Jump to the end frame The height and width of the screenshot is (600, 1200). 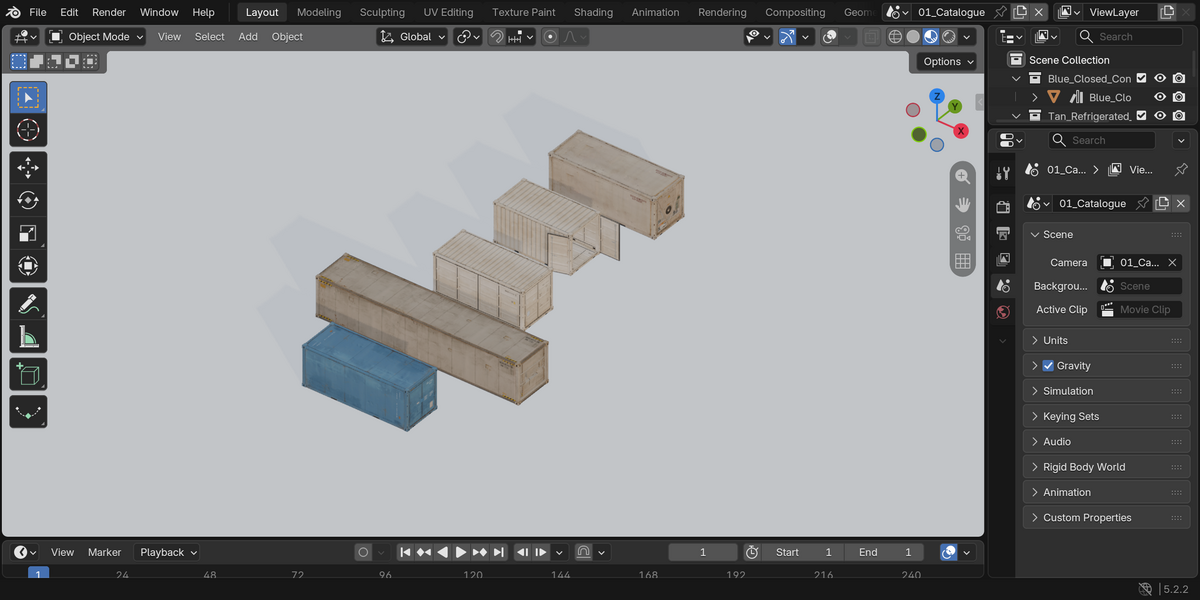[x=498, y=552]
